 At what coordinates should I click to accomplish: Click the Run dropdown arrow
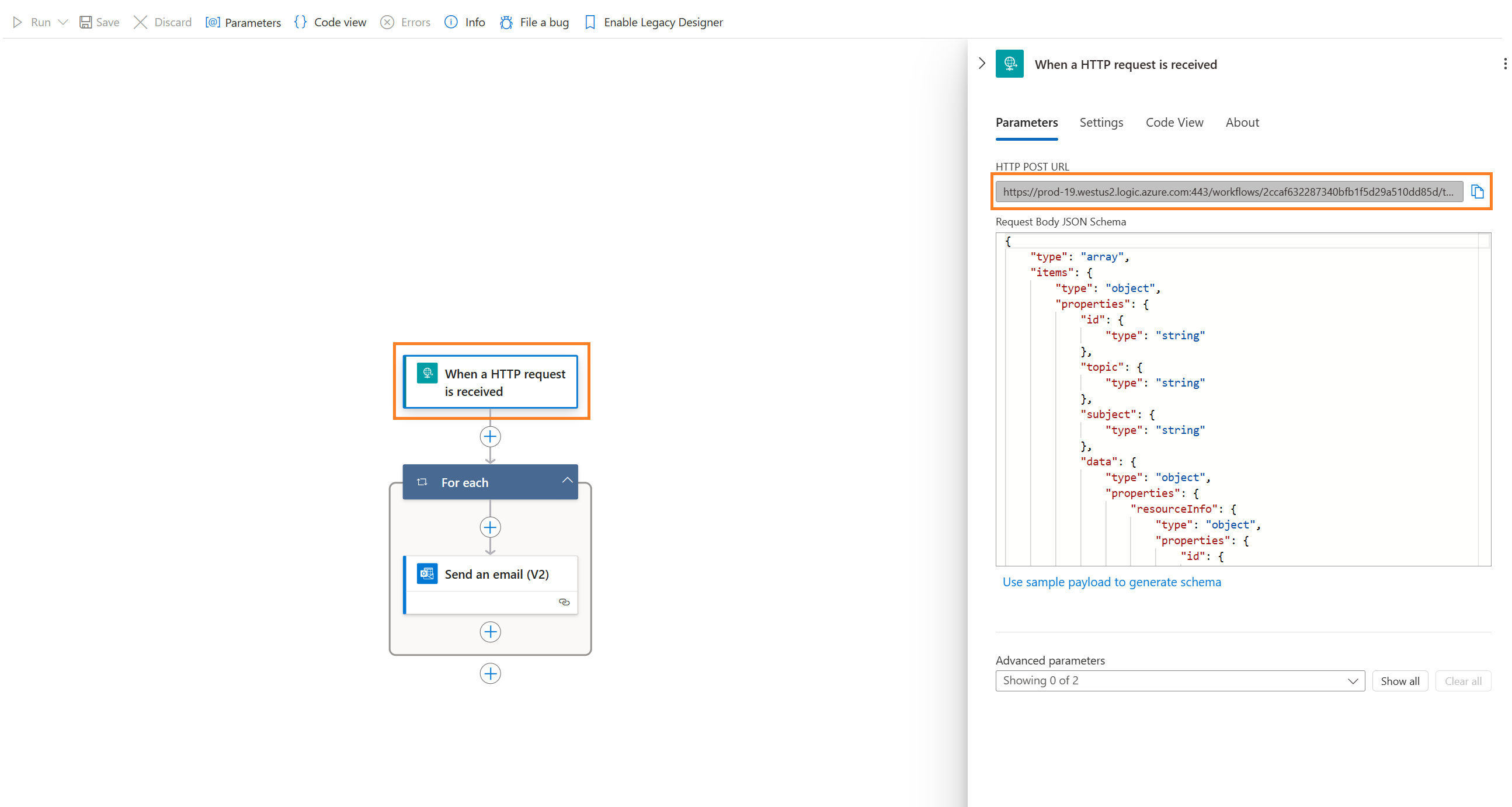pos(62,21)
